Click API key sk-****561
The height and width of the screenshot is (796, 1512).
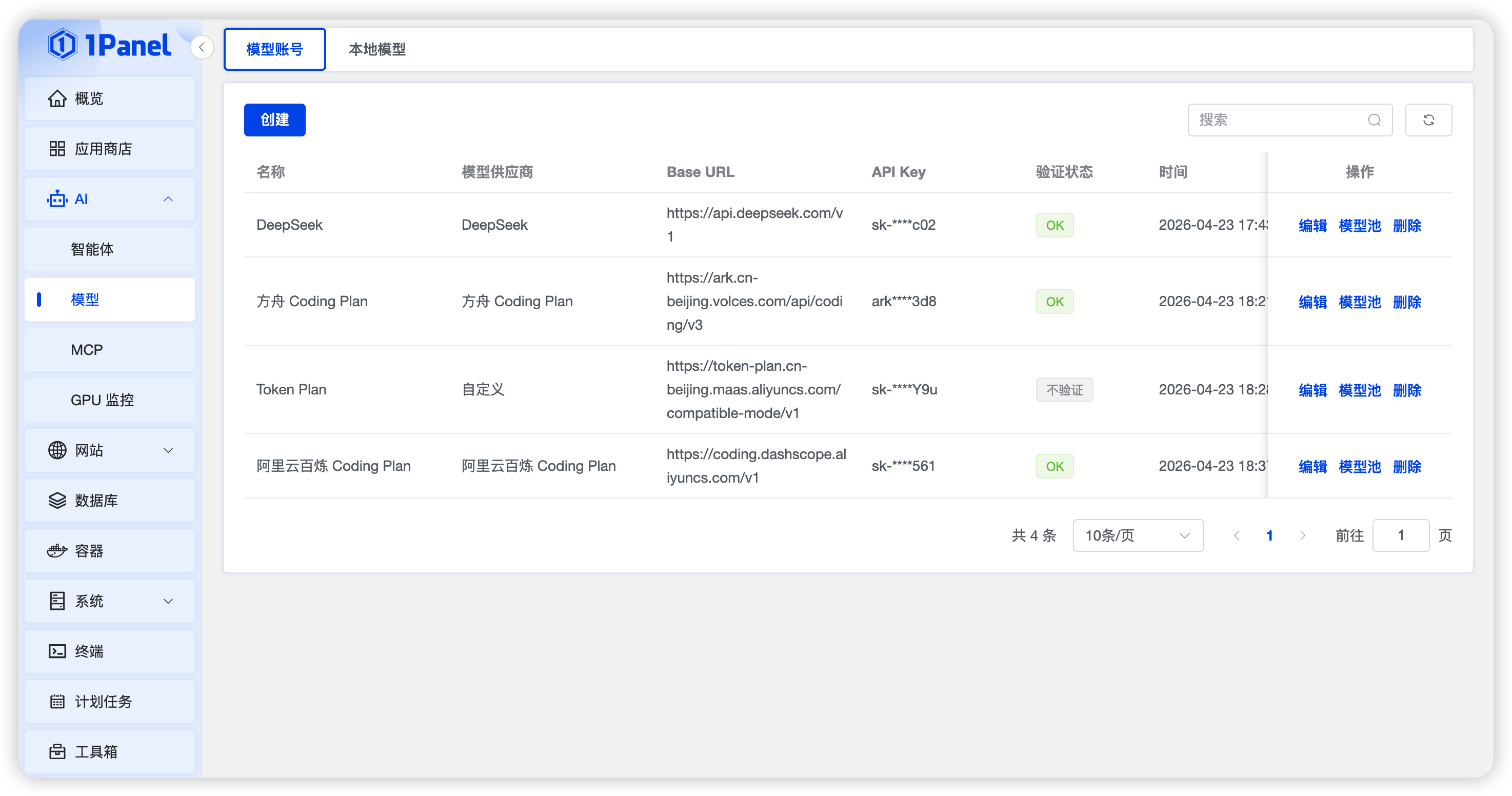point(903,466)
